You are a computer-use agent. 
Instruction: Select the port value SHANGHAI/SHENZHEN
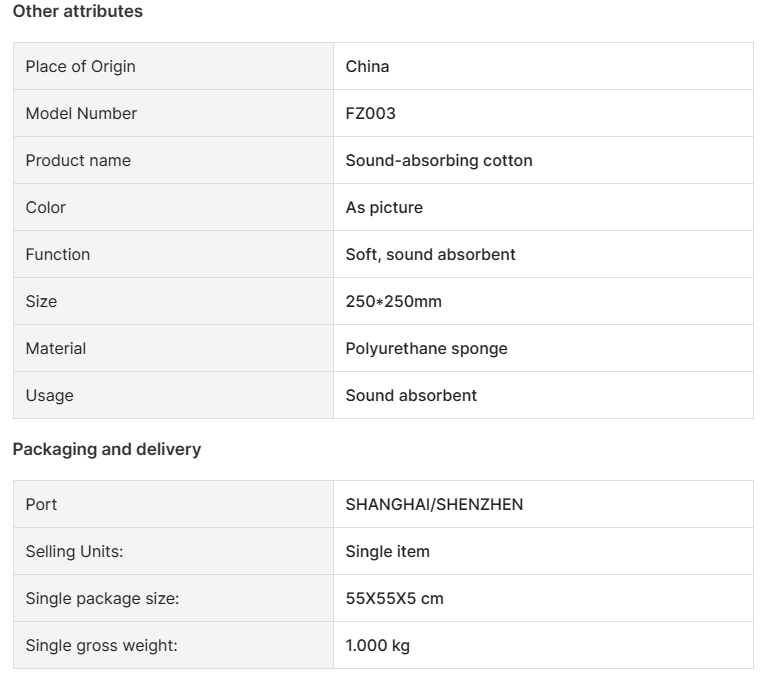pyautogui.click(x=434, y=504)
